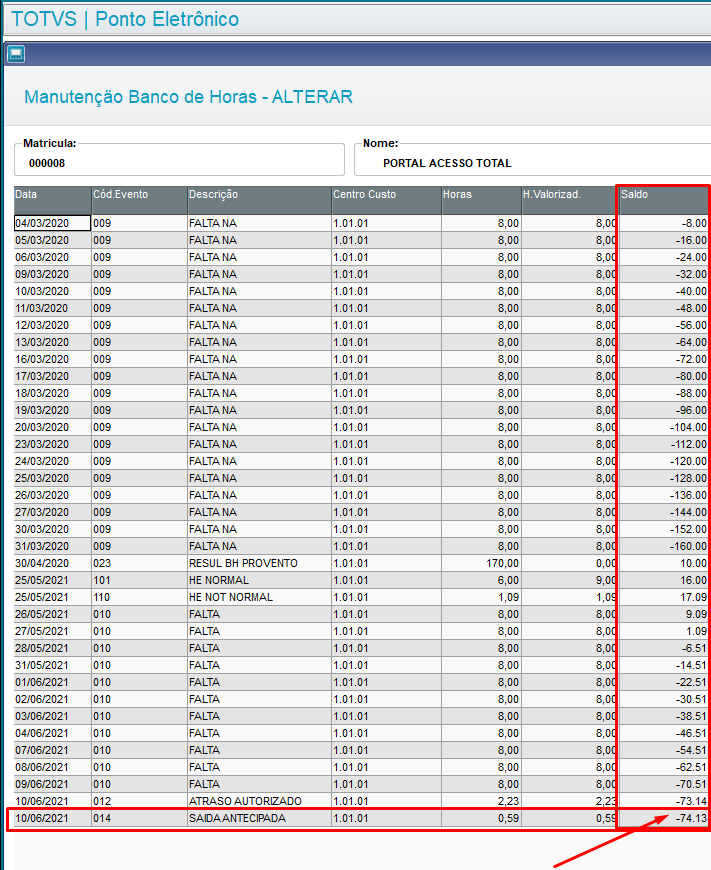Select the date cell 31/03/2020
Screen dimensions: 711x870
click(x=53, y=546)
